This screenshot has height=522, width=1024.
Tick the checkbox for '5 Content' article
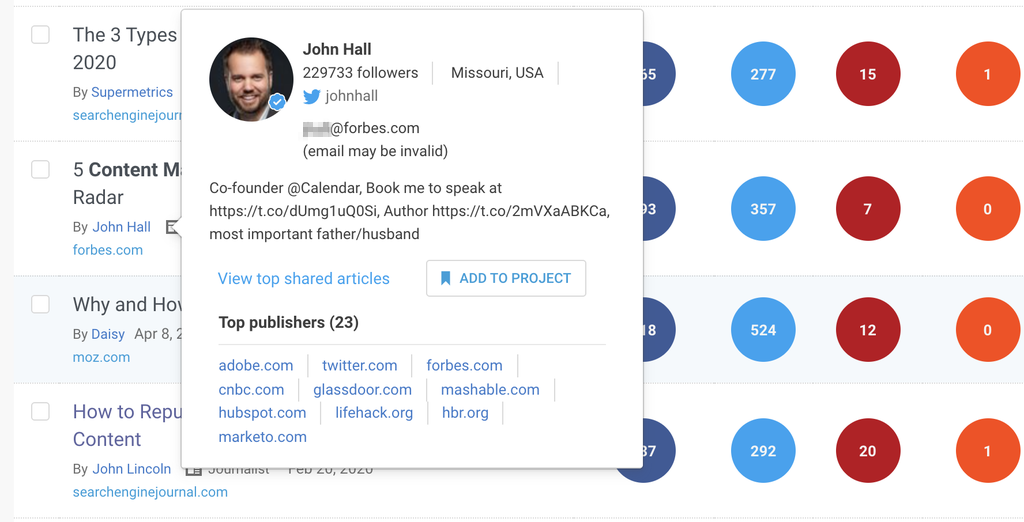coord(40,170)
